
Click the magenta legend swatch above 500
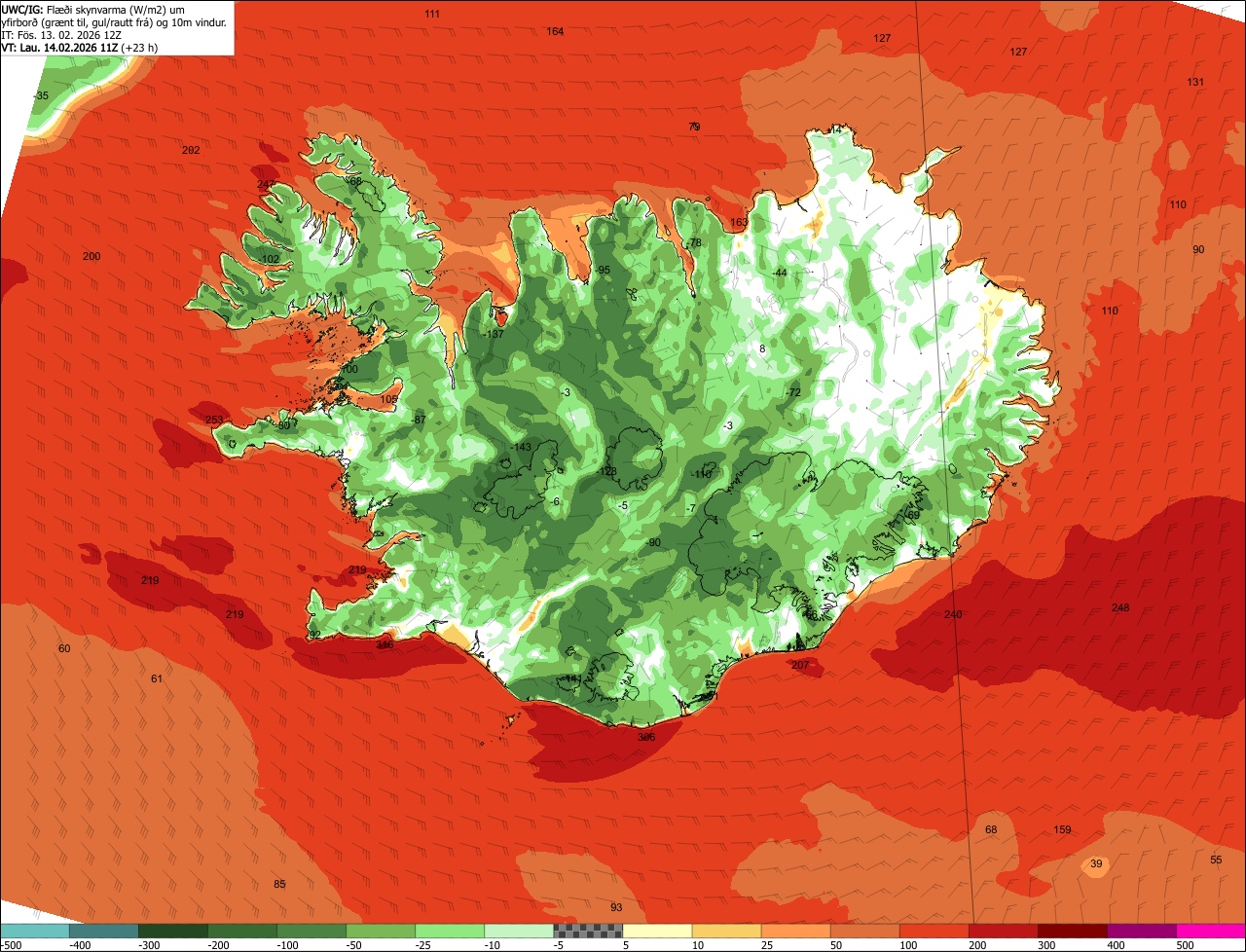pyautogui.click(x=1211, y=931)
